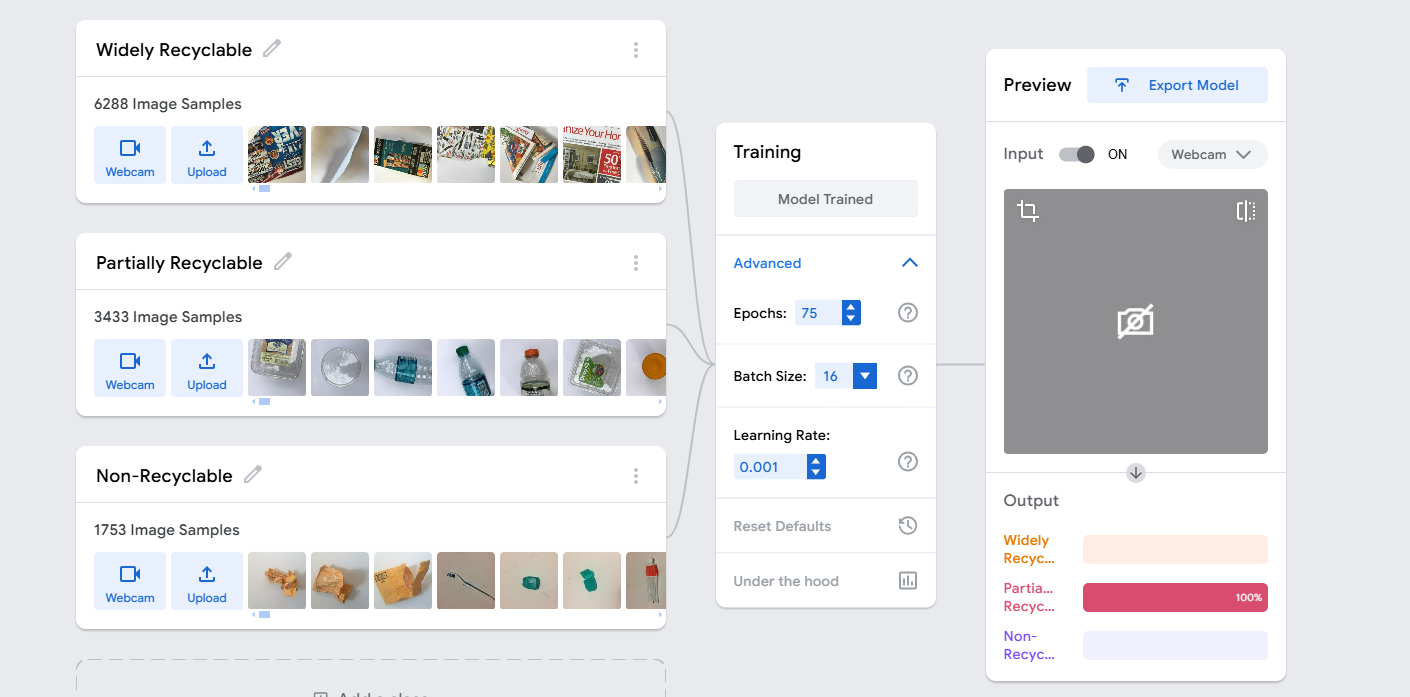
Task: Click Reset Defaults history icon
Action: (908, 526)
